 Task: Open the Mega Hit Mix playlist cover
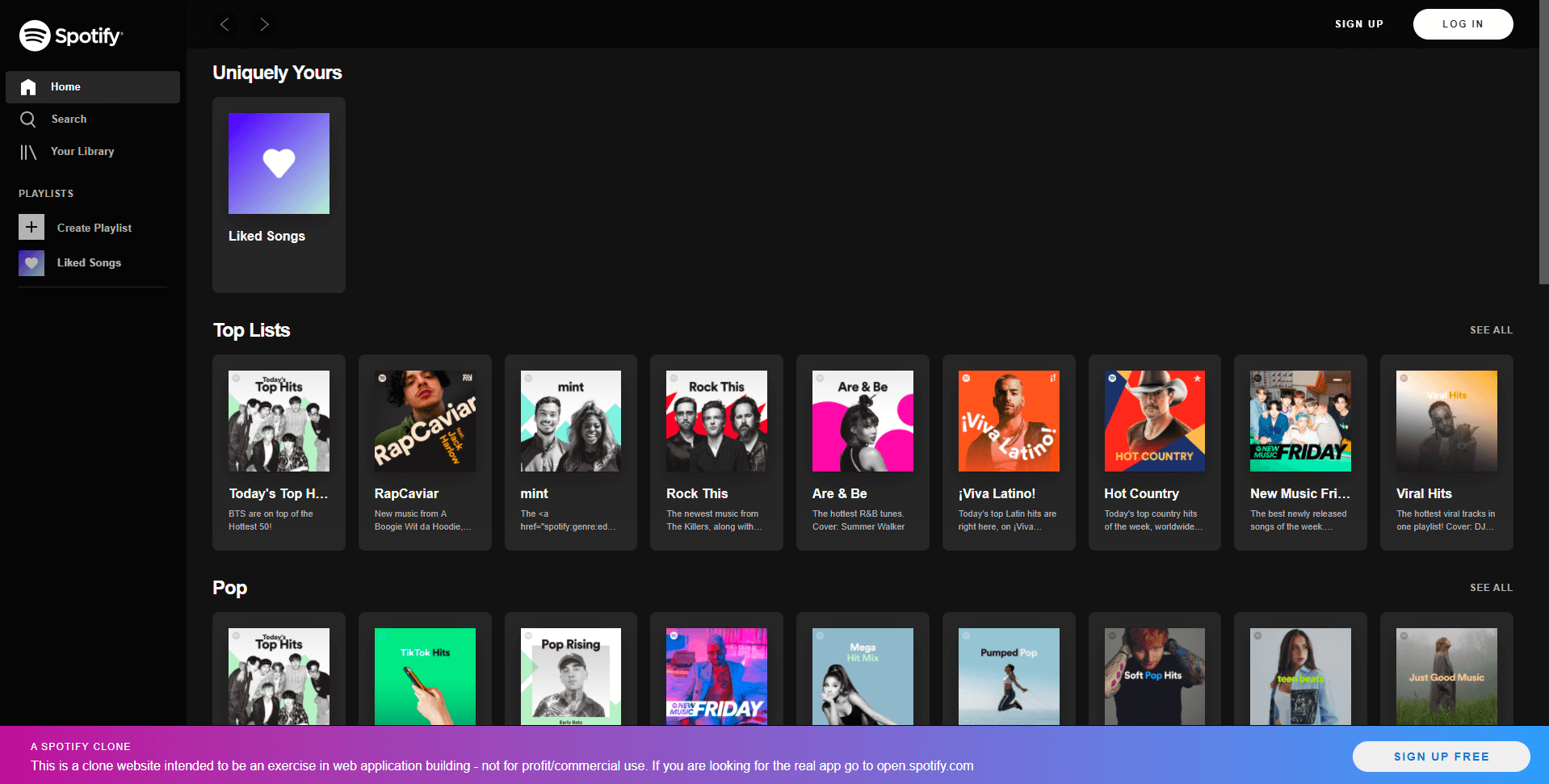click(863, 677)
